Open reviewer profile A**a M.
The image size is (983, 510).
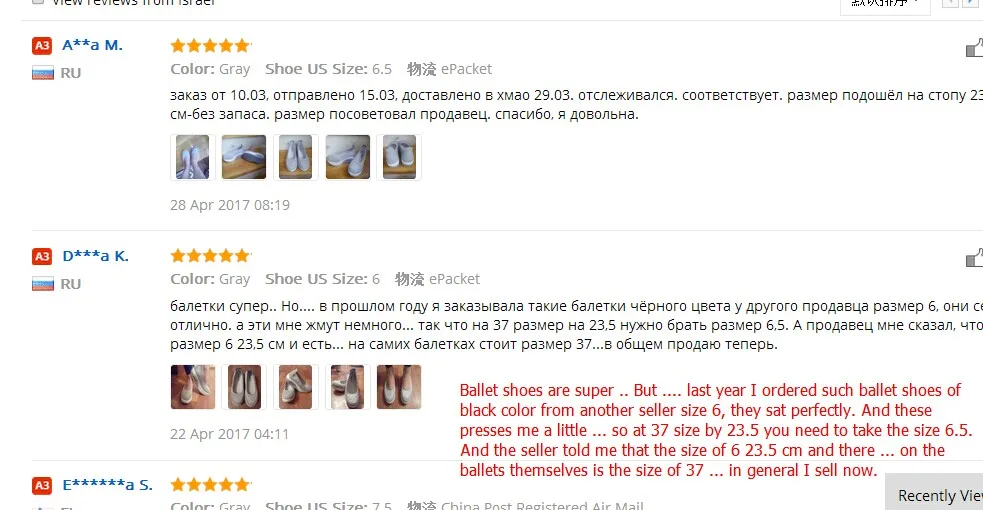[x=92, y=45]
